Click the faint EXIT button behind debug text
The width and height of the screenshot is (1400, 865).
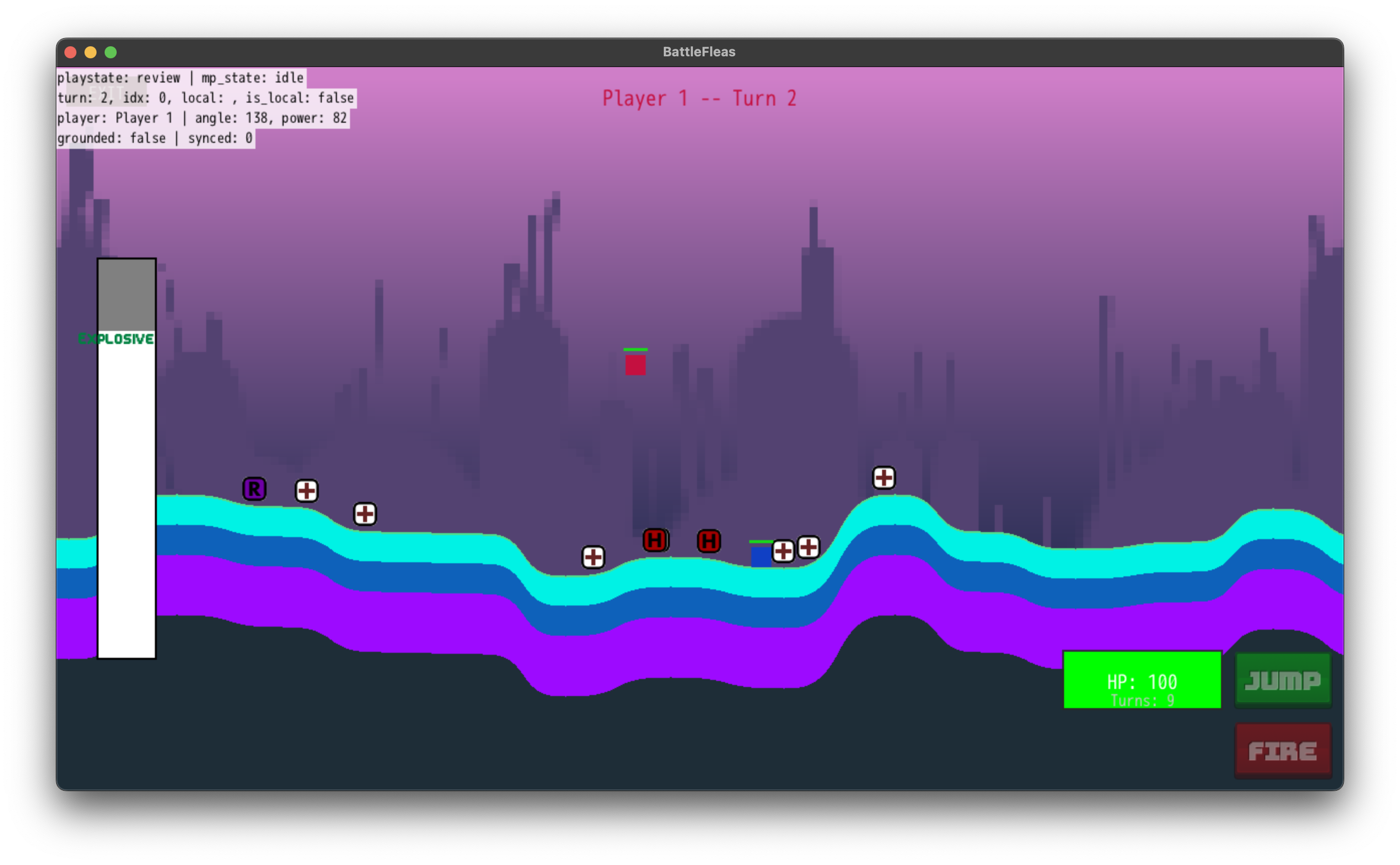(107, 91)
